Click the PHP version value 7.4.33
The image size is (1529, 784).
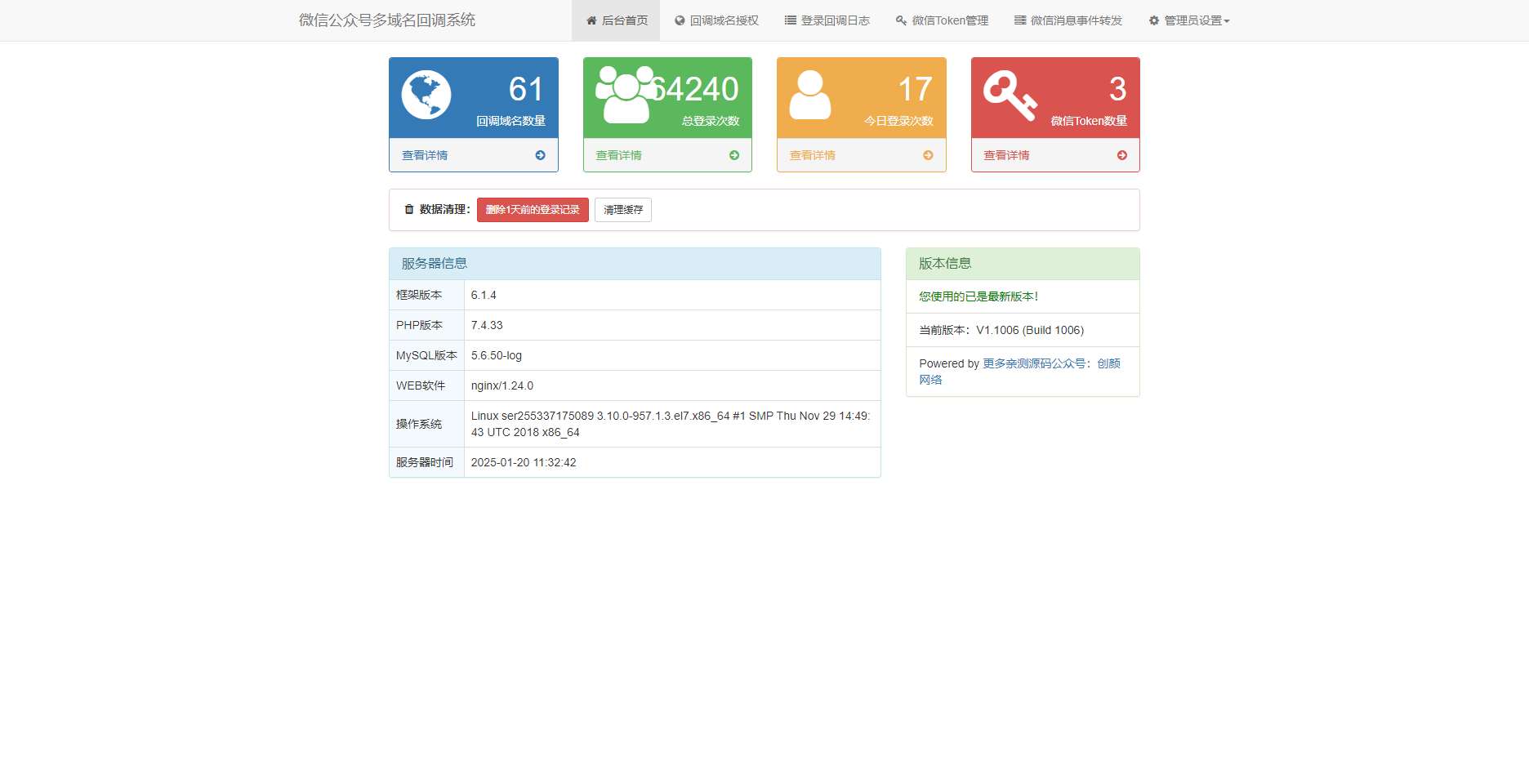[x=487, y=325]
